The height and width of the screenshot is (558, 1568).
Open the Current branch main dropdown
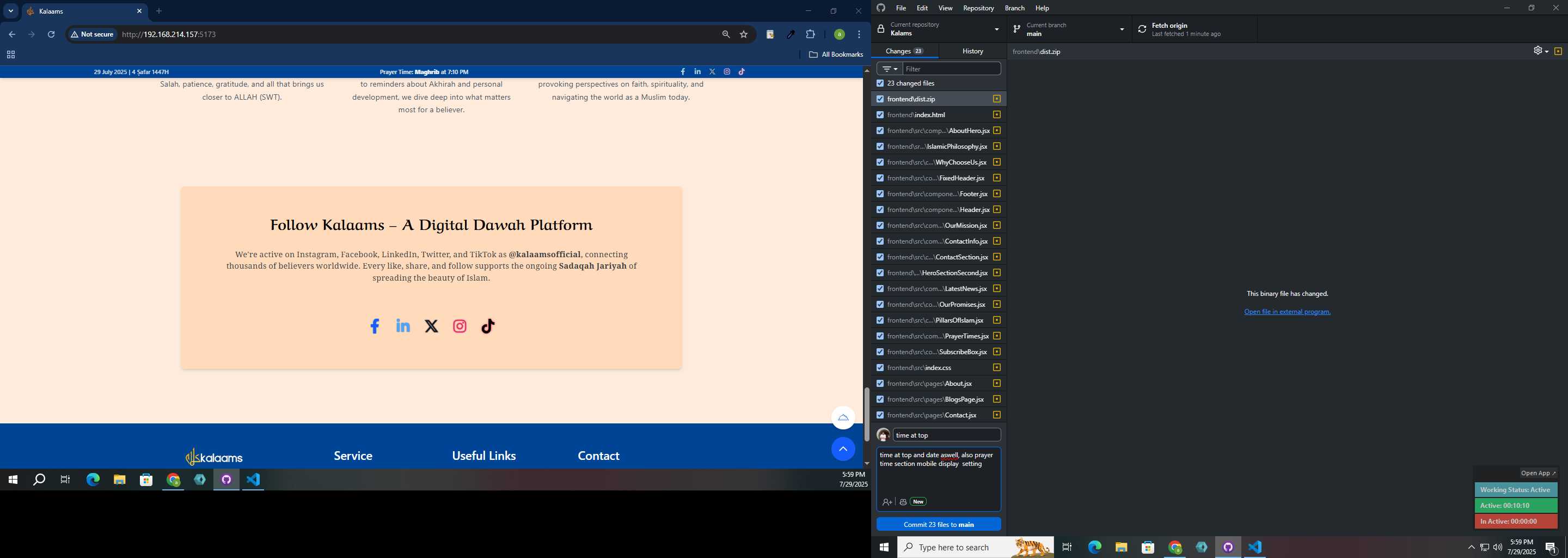pos(1069,29)
